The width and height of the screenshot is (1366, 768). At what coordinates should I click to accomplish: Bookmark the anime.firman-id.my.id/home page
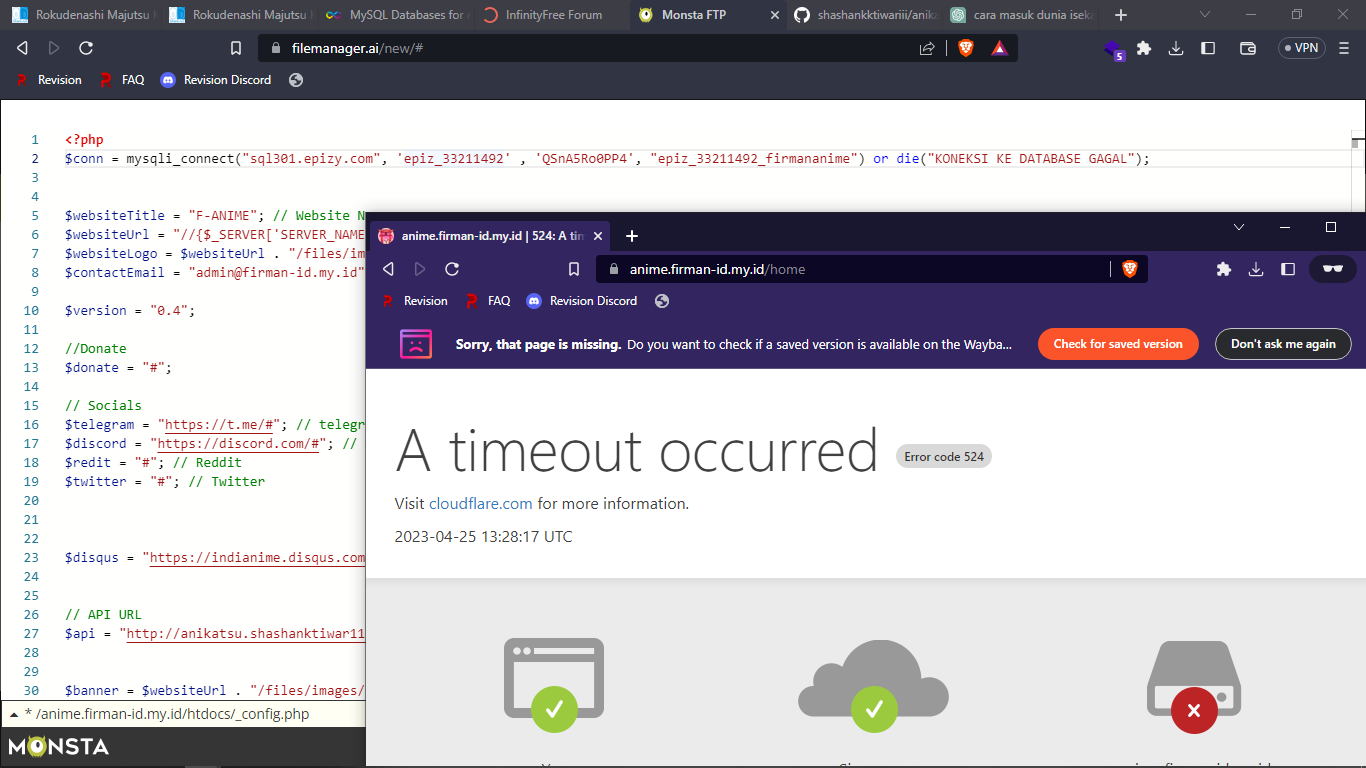coord(574,269)
